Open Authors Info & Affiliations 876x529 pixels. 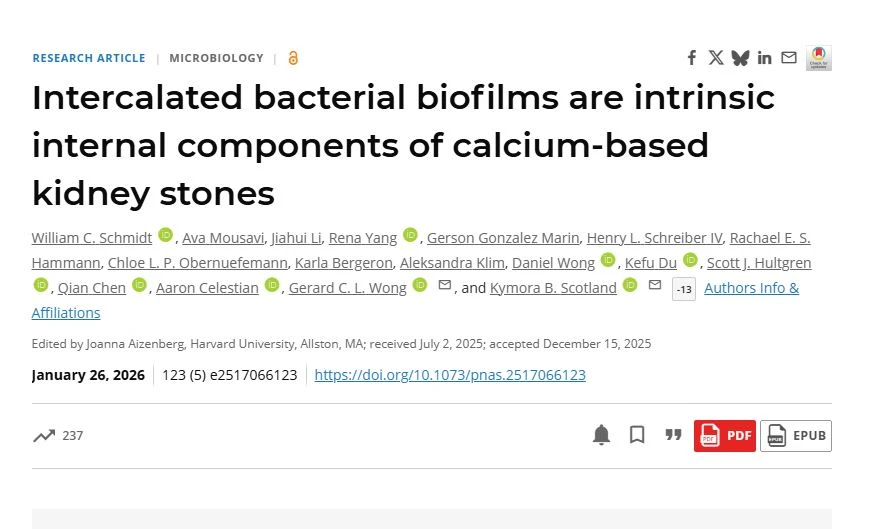coord(751,288)
